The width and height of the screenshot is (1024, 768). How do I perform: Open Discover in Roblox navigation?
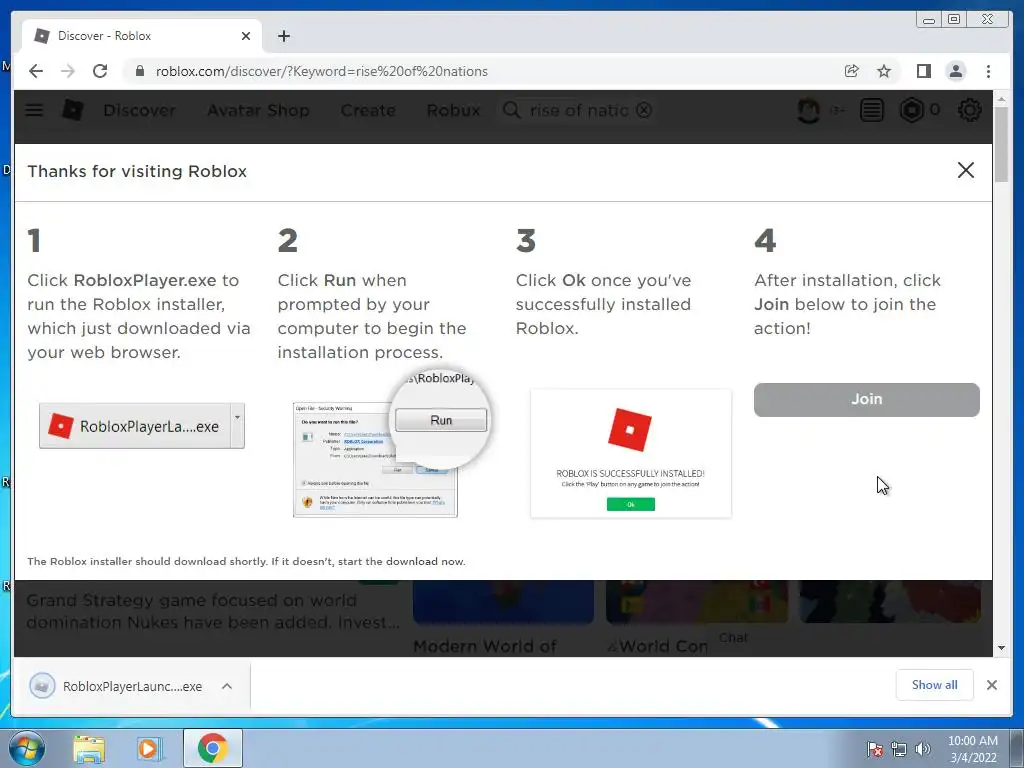click(x=139, y=110)
